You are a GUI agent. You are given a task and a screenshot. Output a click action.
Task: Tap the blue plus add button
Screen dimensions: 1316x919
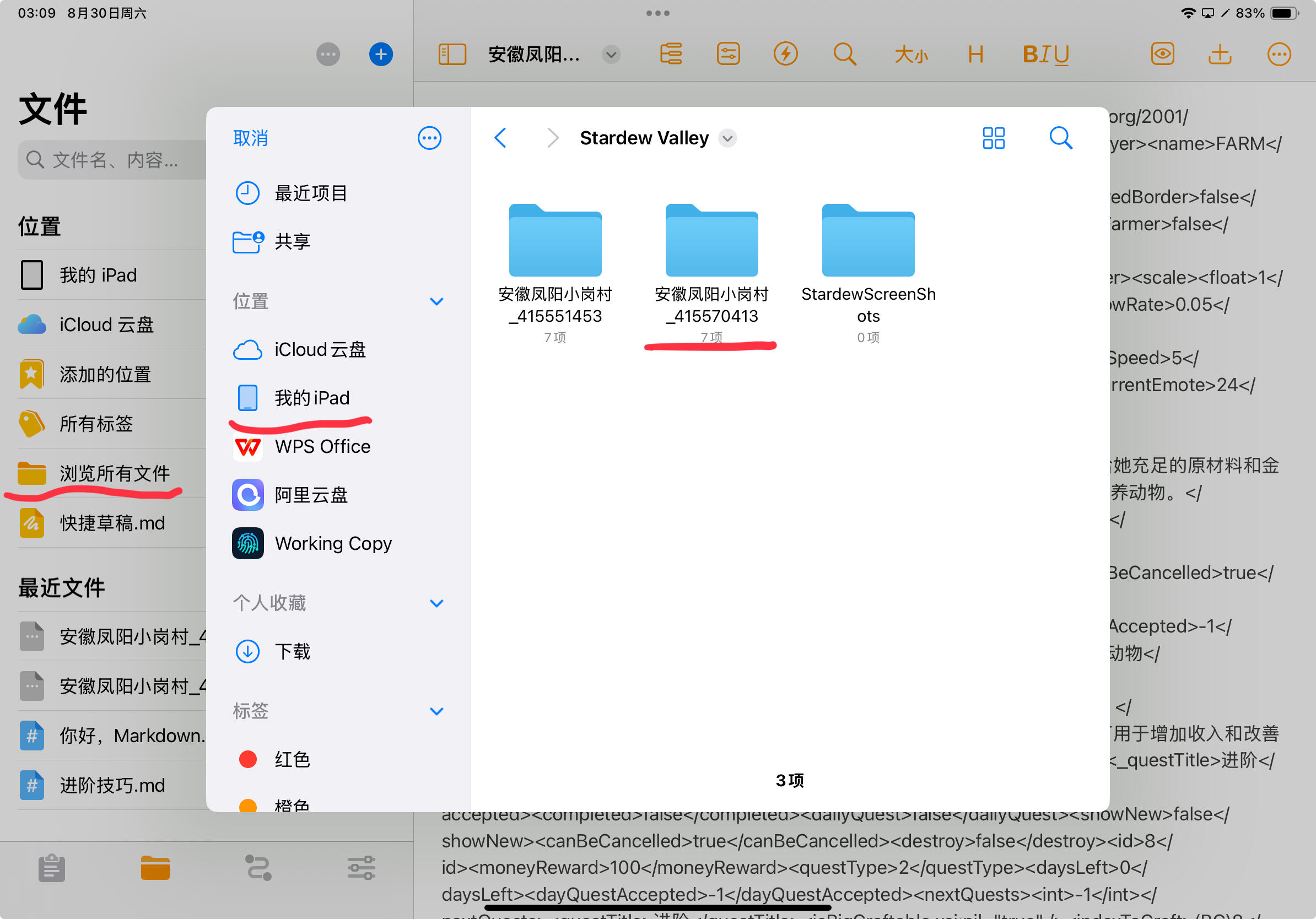(381, 55)
